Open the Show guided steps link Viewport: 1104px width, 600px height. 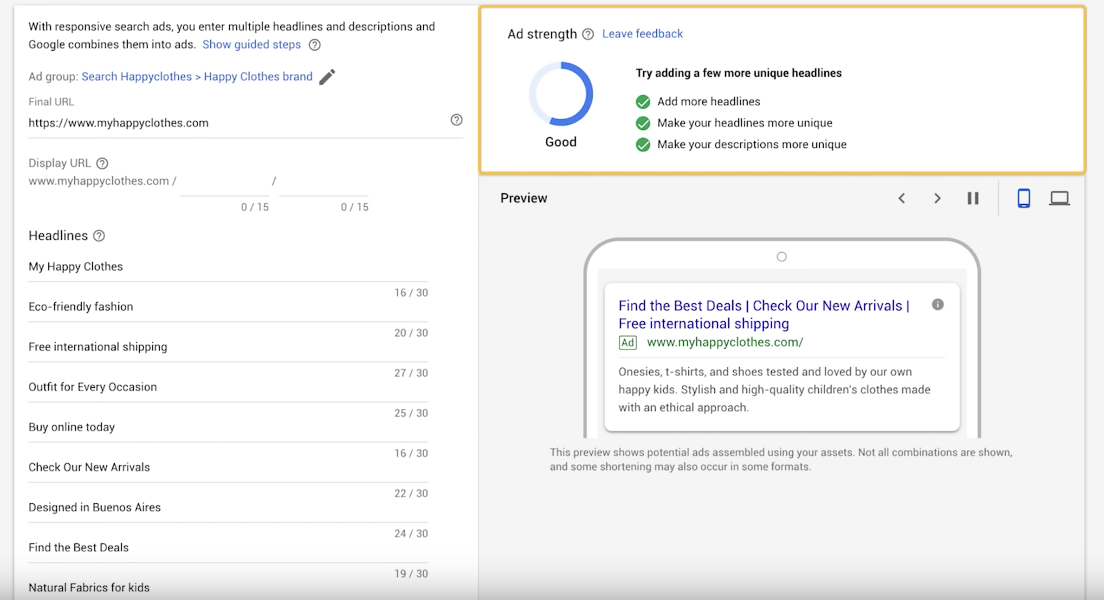(251, 44)
